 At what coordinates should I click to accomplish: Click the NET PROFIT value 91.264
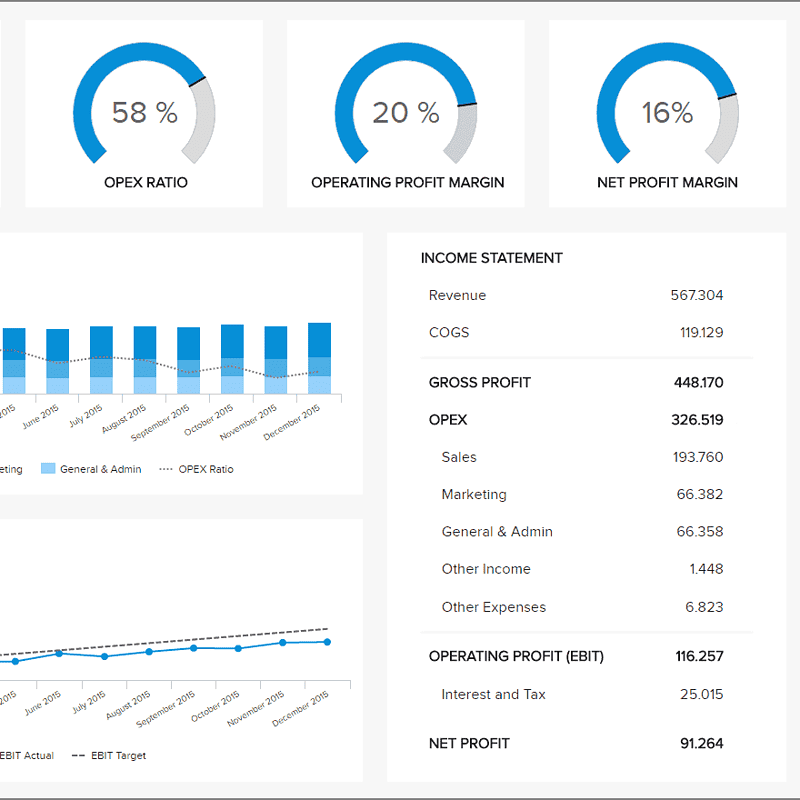700,743
